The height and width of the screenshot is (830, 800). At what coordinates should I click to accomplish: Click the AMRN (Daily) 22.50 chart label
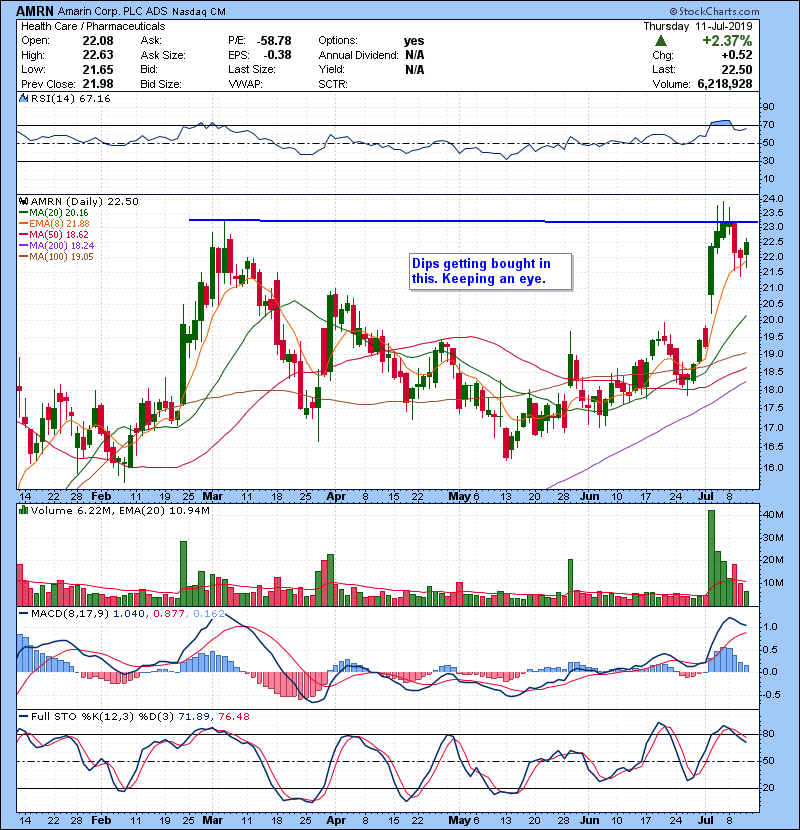85,202
